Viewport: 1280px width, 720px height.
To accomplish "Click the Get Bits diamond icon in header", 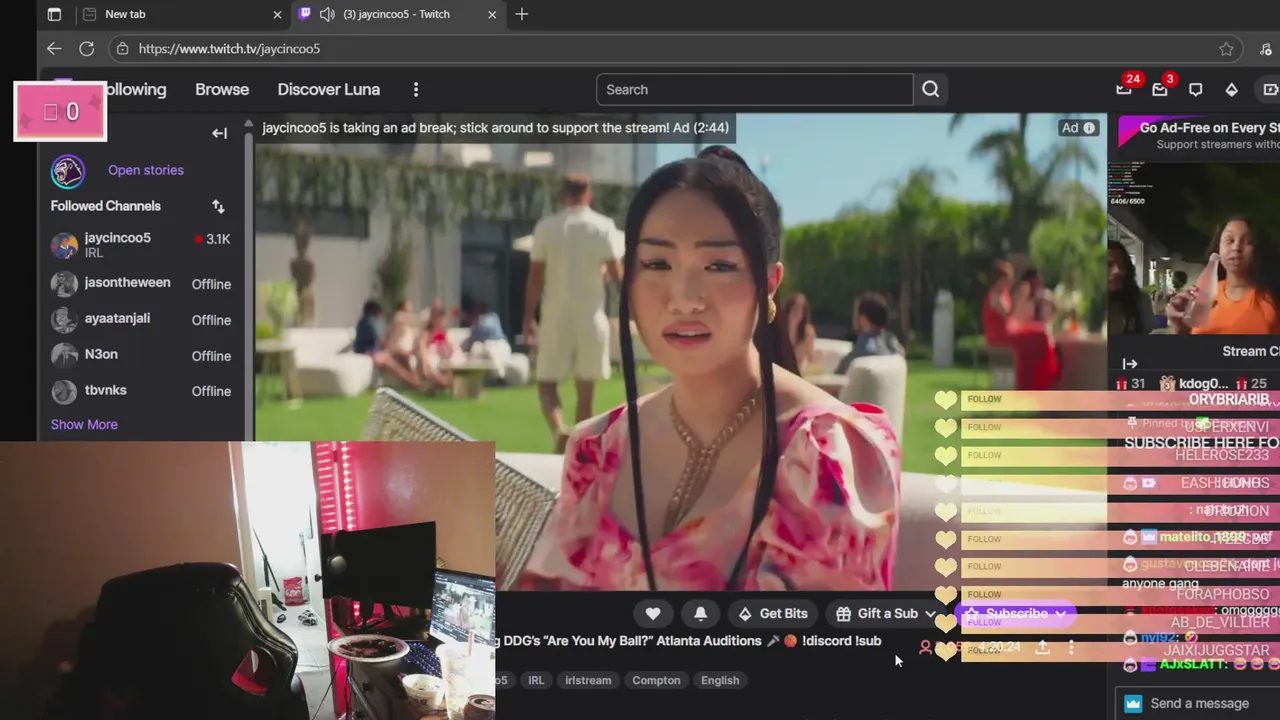I will coord(1231,89).
